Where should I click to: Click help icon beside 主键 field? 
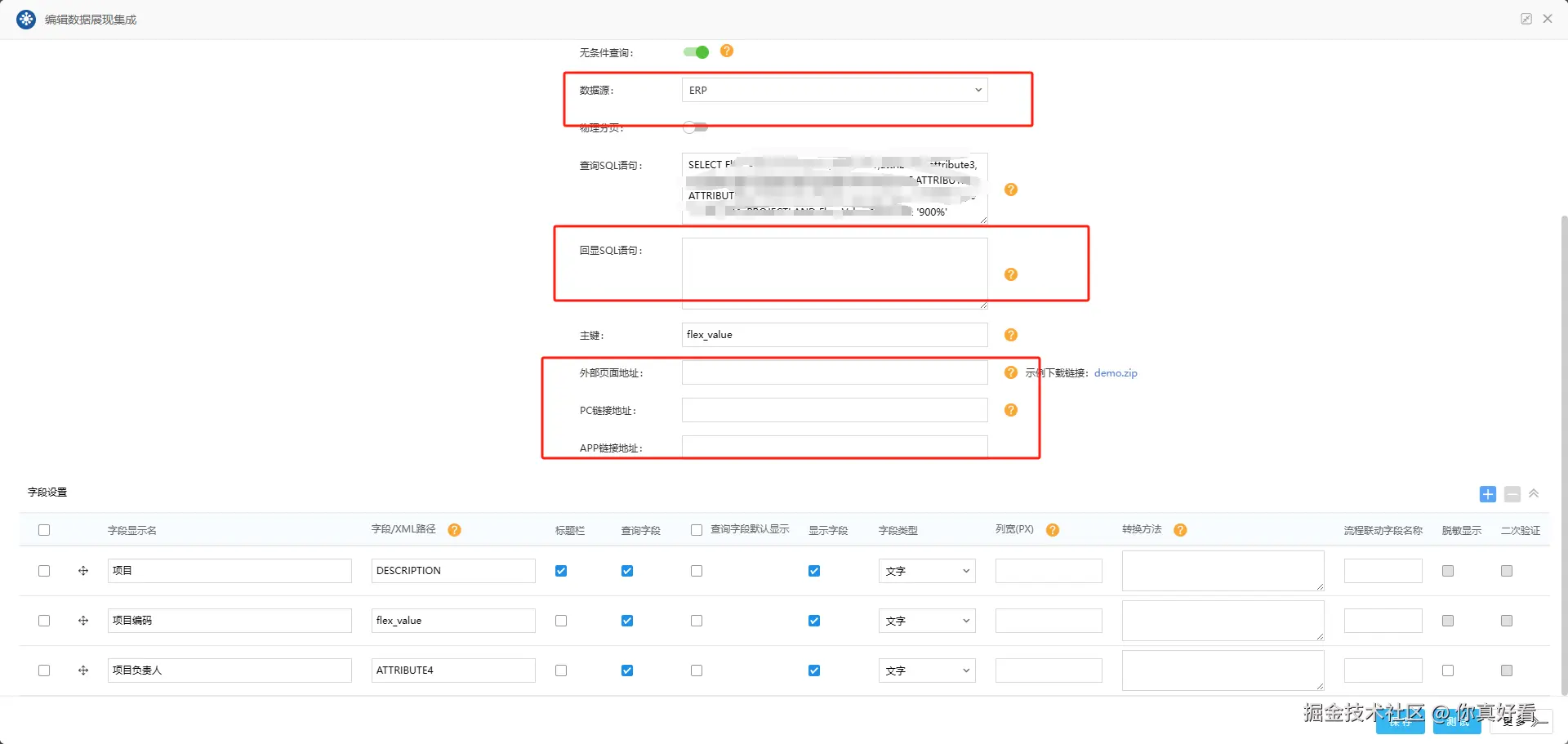point(1011,335)
